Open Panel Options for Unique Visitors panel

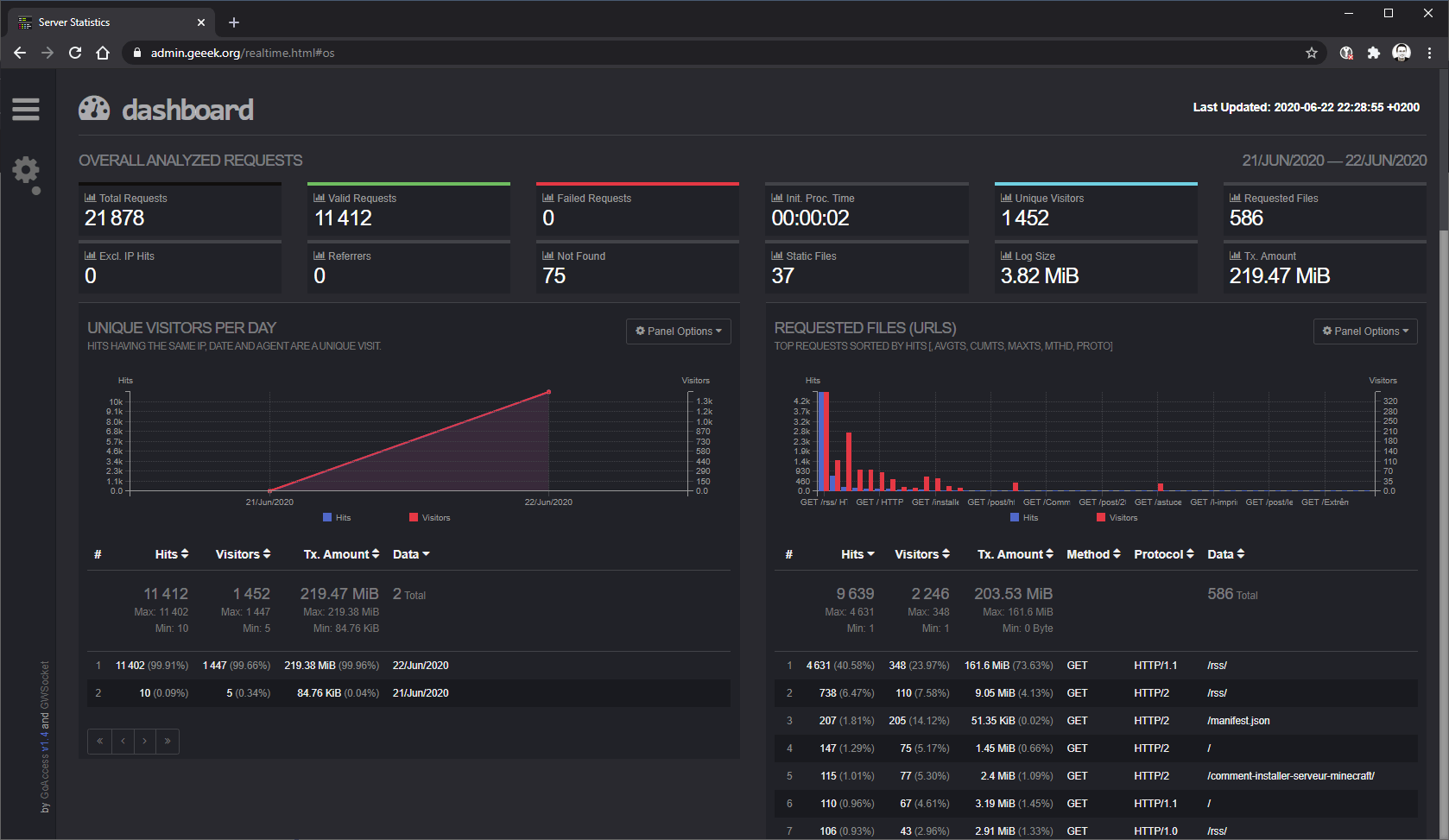tap(679, 332)
